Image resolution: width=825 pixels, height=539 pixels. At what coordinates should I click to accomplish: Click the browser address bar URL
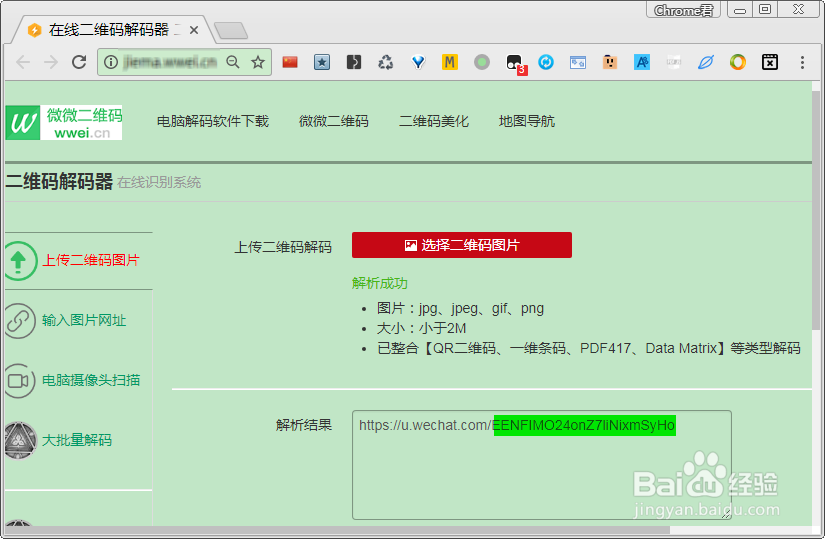pyautogui.click(x=170, y=62)
